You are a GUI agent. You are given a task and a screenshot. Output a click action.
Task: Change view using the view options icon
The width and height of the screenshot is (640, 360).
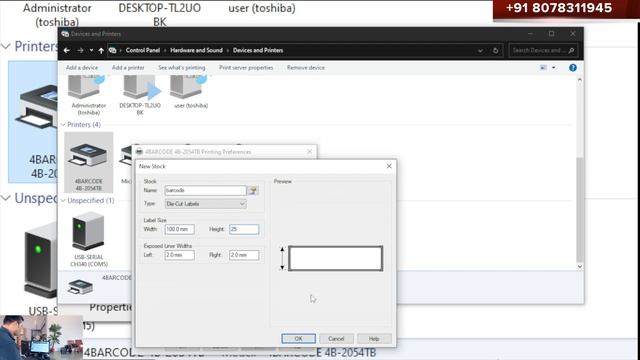543,68
